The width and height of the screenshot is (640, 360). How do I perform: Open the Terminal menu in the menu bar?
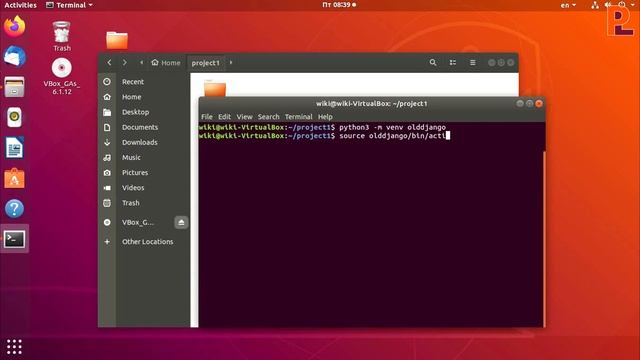click(x=298, y=117)
